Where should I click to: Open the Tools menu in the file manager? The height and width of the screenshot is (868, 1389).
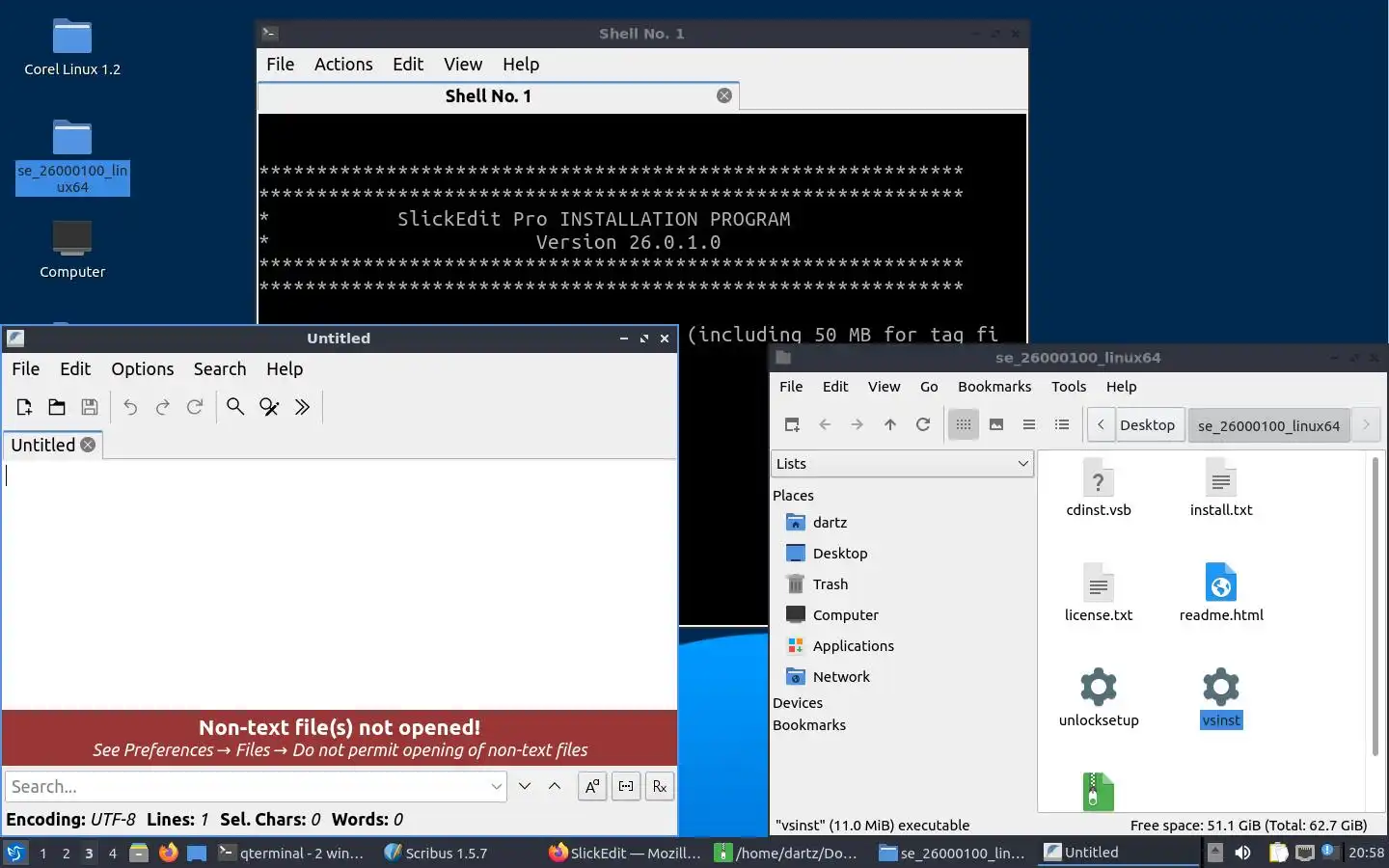pos(1069,386)
